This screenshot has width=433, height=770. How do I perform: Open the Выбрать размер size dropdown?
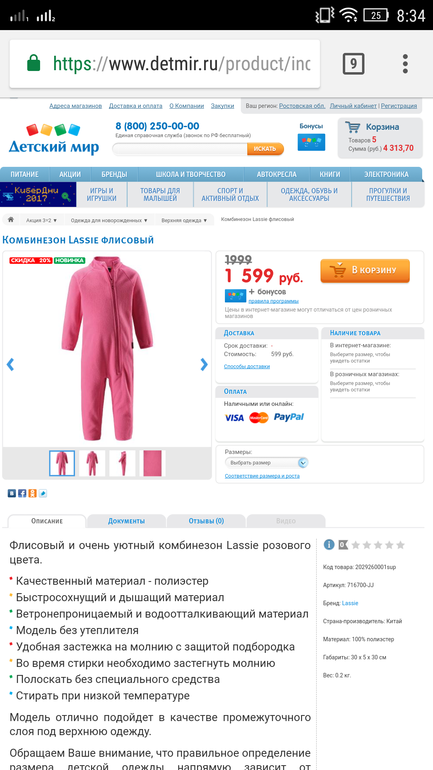pyautogui.click(x=267, y=463)
